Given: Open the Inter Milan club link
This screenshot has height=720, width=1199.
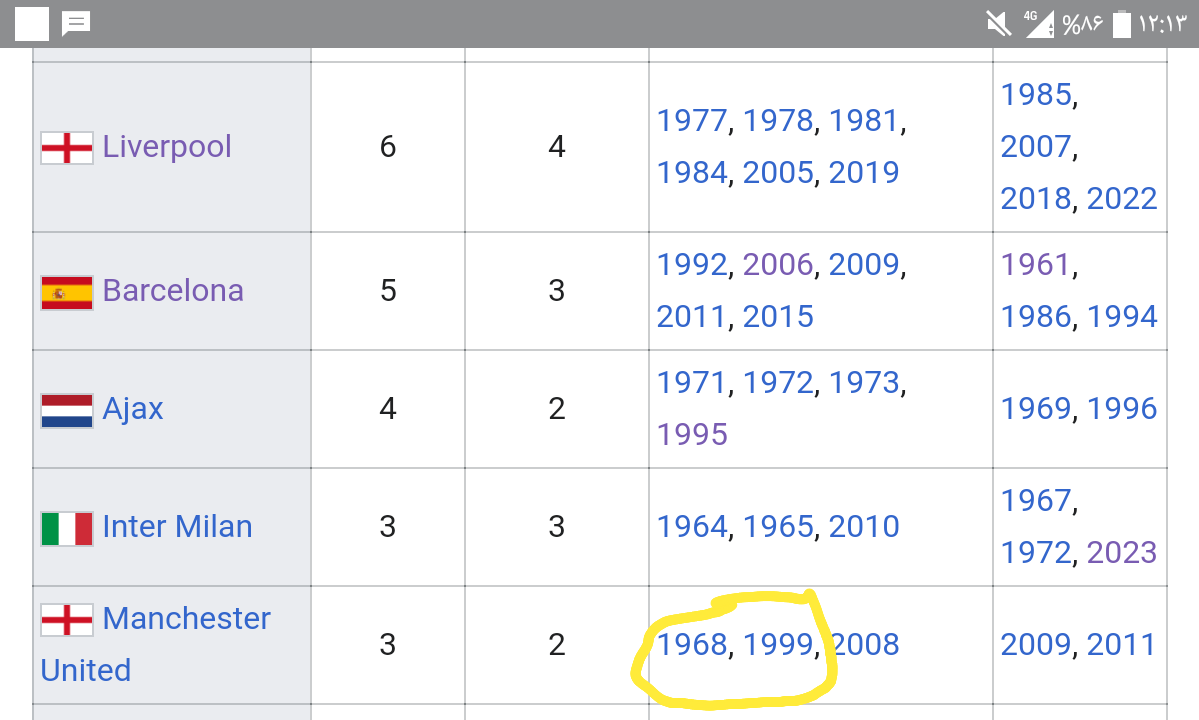Looking at the screenshot, I should (x=177, y=527).
